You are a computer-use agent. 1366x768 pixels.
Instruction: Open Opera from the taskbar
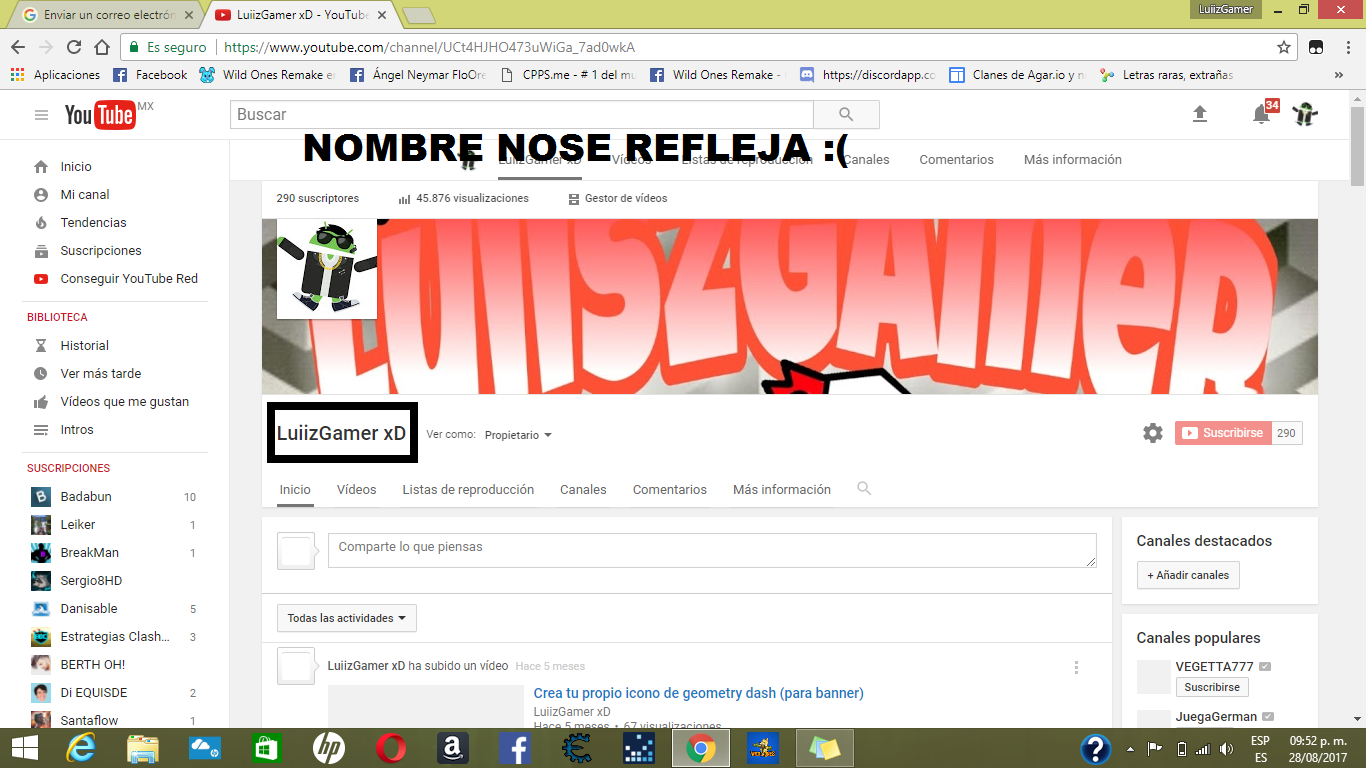[x=391, y=748]
